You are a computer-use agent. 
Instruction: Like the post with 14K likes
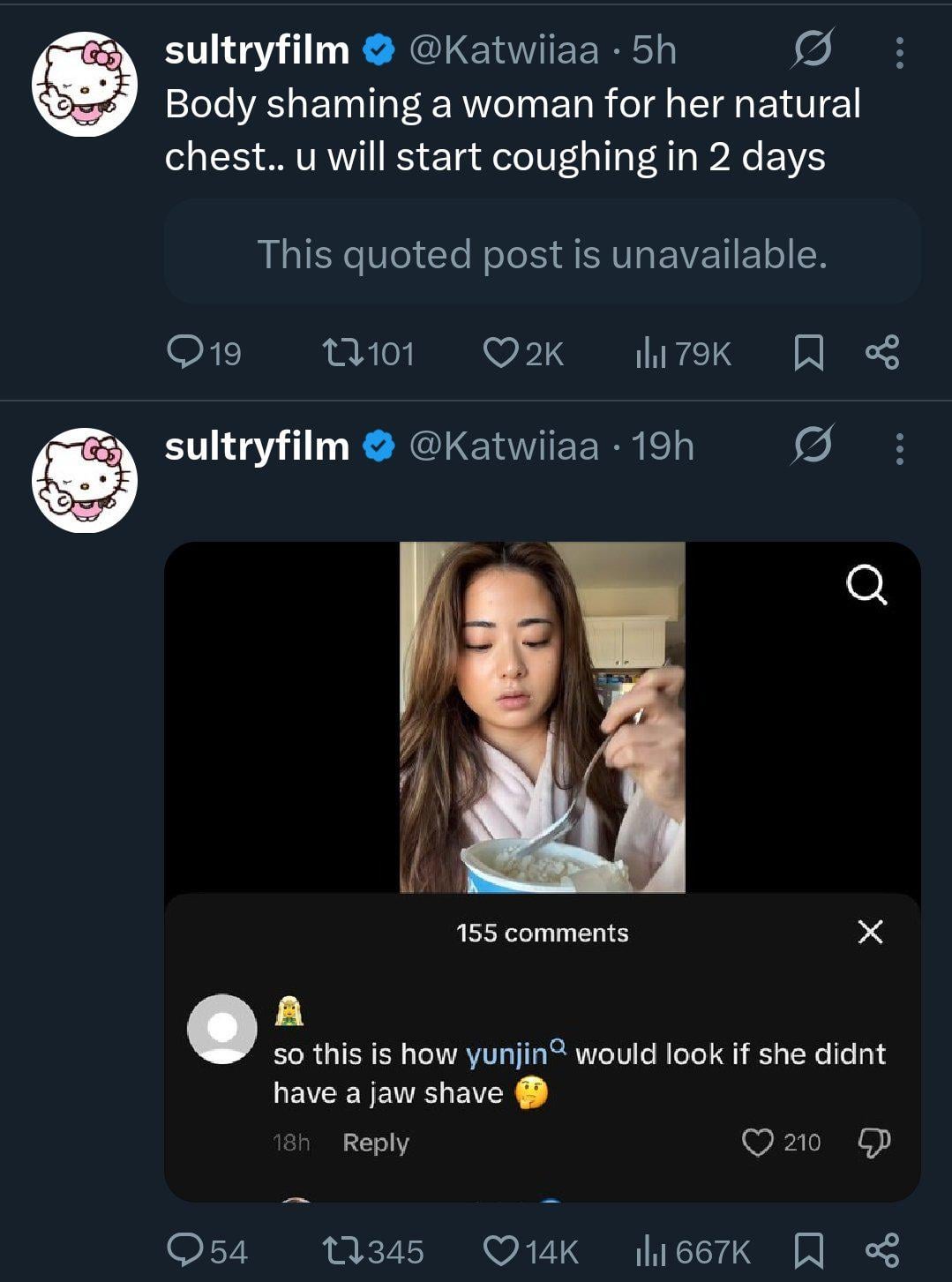point(500,1250)
